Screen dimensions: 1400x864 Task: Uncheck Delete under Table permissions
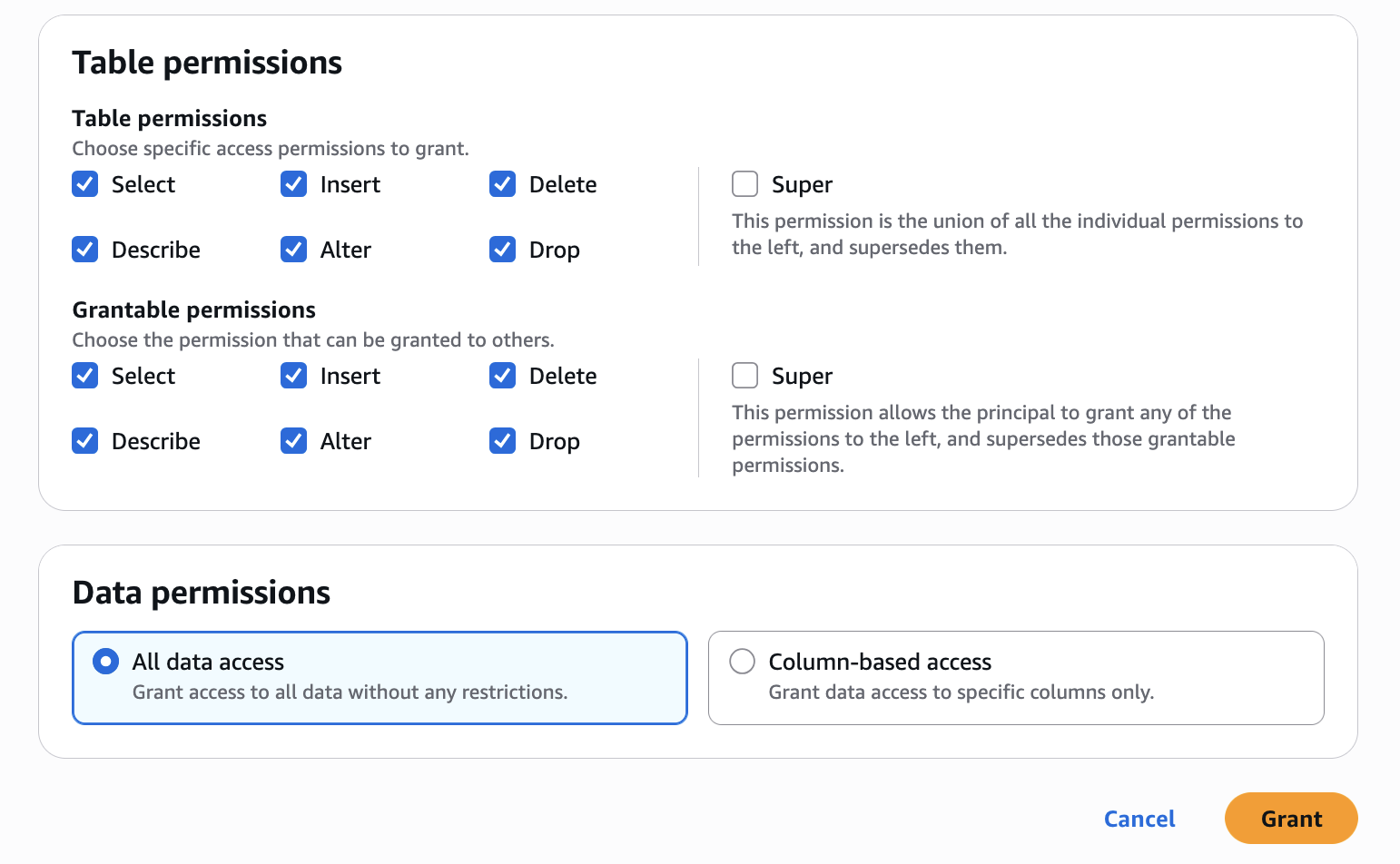[x=503, y=184]
